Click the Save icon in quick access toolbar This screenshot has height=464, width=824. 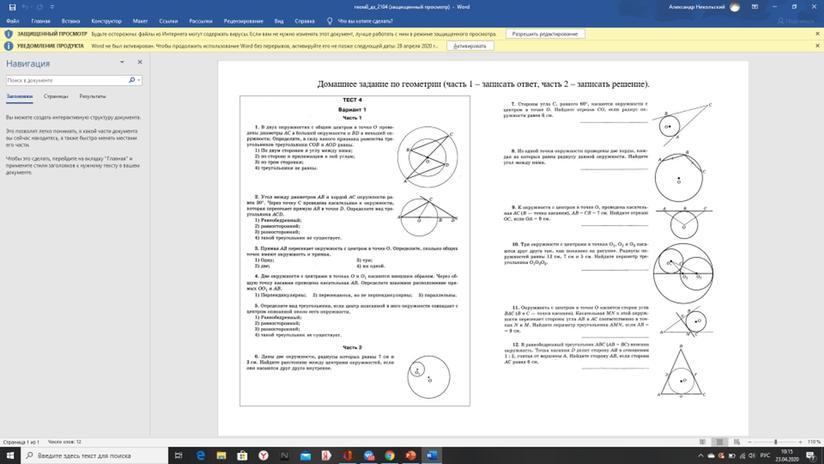[12, 7]
